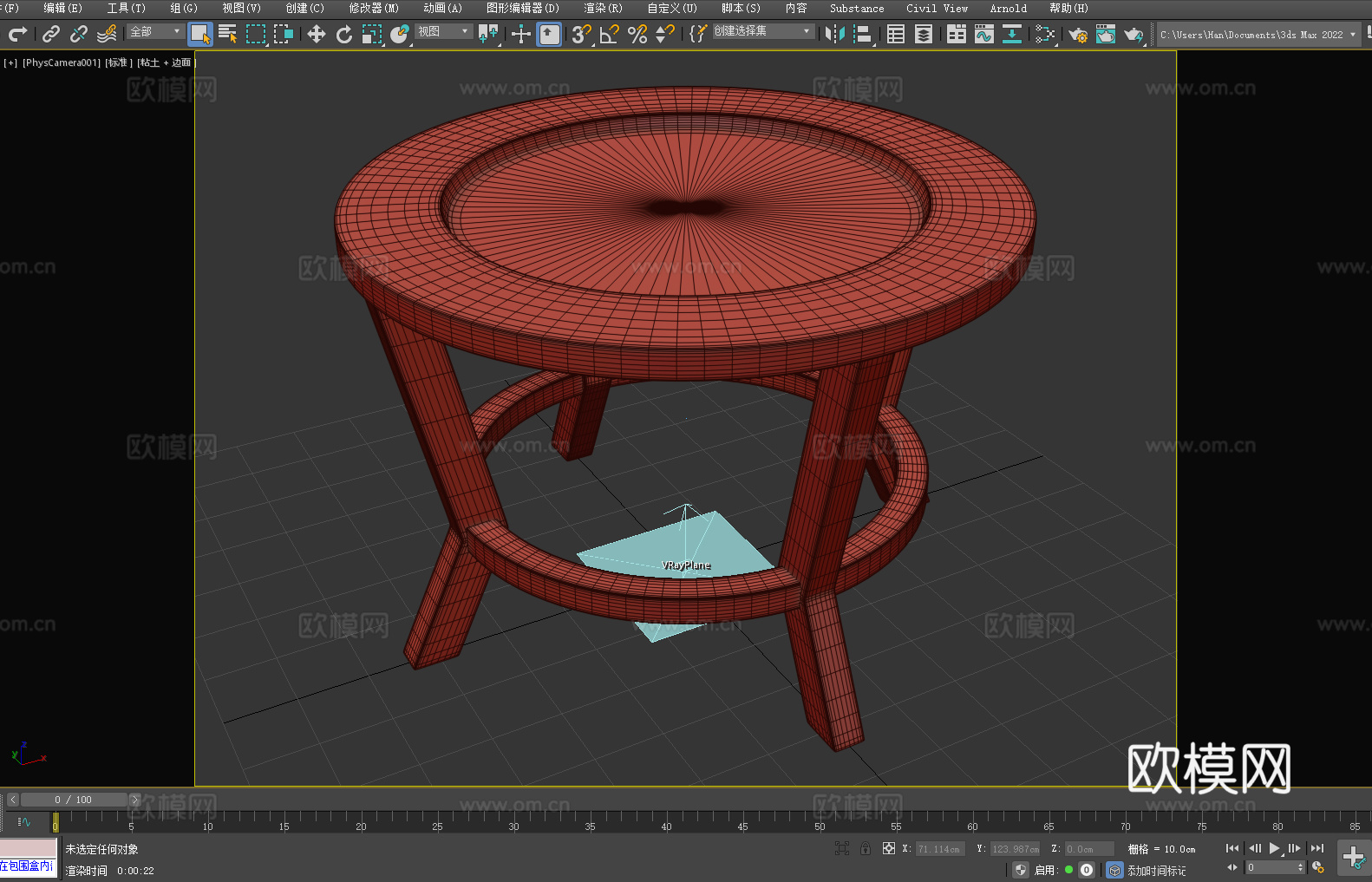Open Curve Editor icon
The height and width of the screenshot is (882, 1372).
coord(984,34)
